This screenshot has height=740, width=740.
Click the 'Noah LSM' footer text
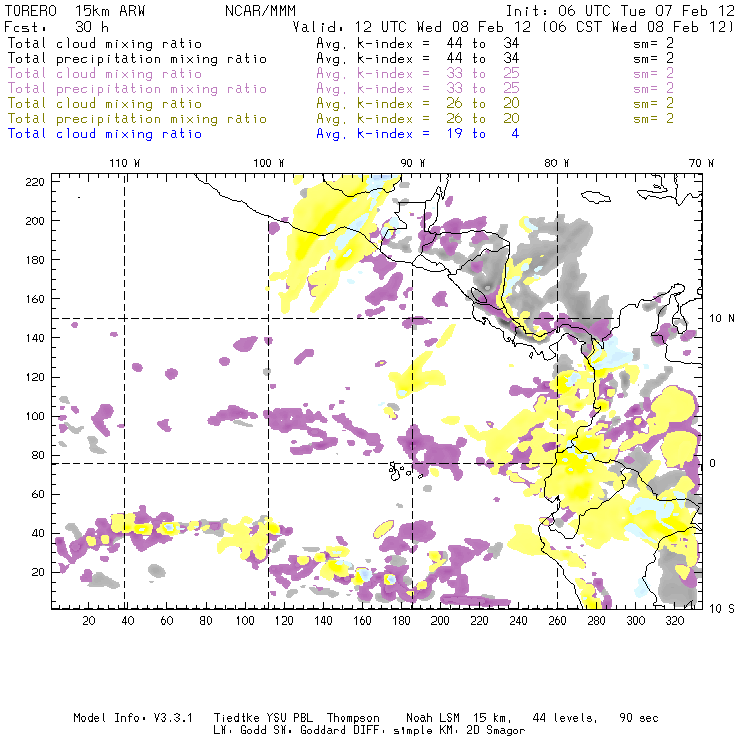pyautogui.click(x=433, y=718)
